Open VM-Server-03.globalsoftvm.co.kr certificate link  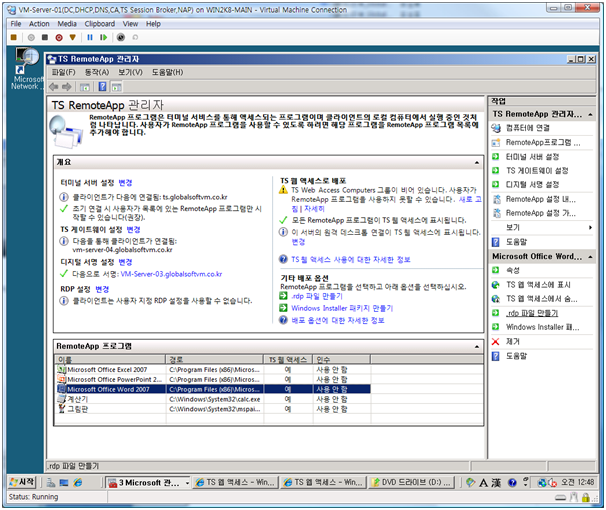pos(171,274)
